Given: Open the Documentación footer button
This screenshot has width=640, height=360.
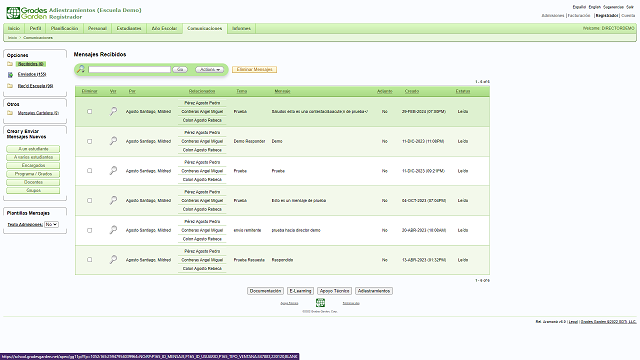Looking at the screenshot, I should pos(265,291).
